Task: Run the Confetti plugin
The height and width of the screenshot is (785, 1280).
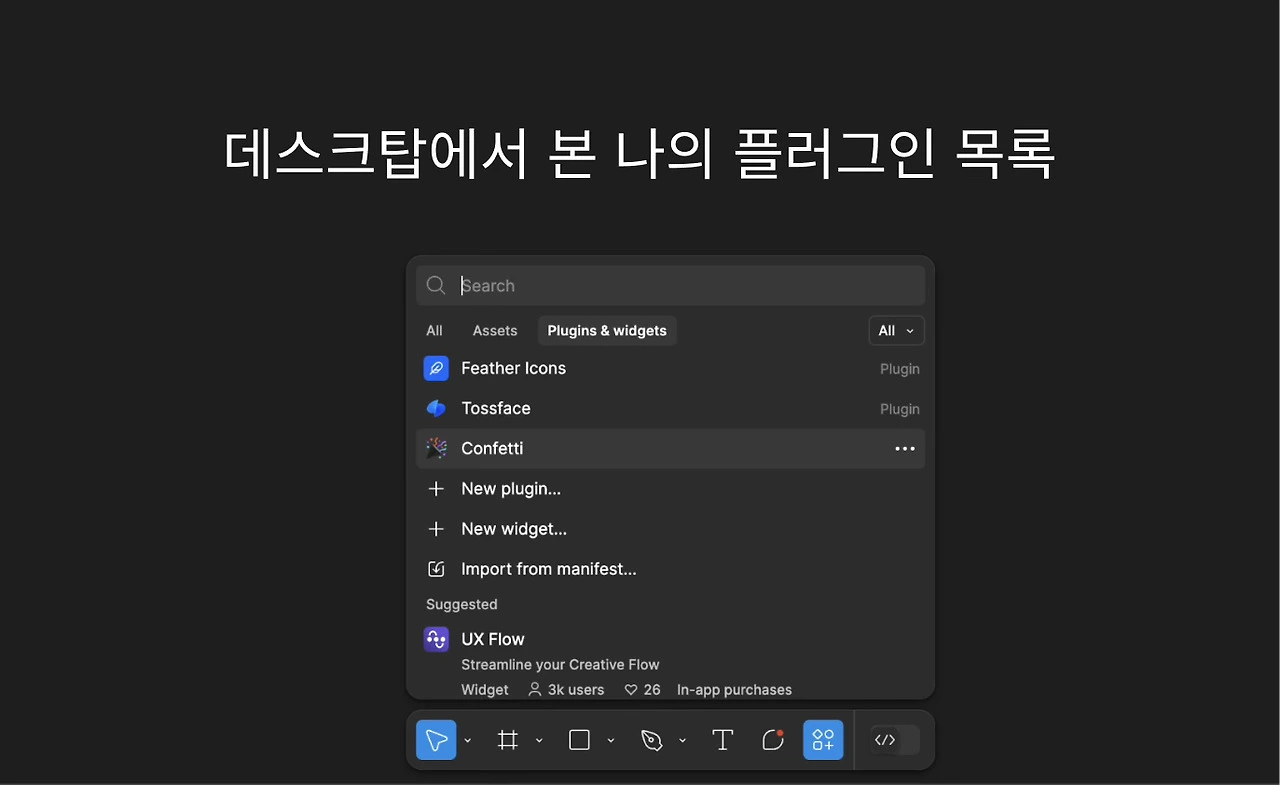Action: click(x=670, y=448)
